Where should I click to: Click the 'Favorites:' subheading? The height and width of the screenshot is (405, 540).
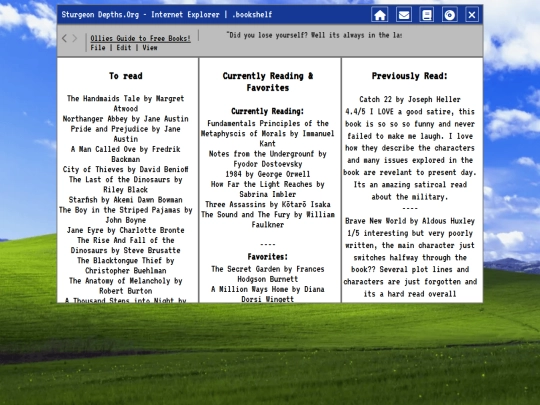(268, 257)
